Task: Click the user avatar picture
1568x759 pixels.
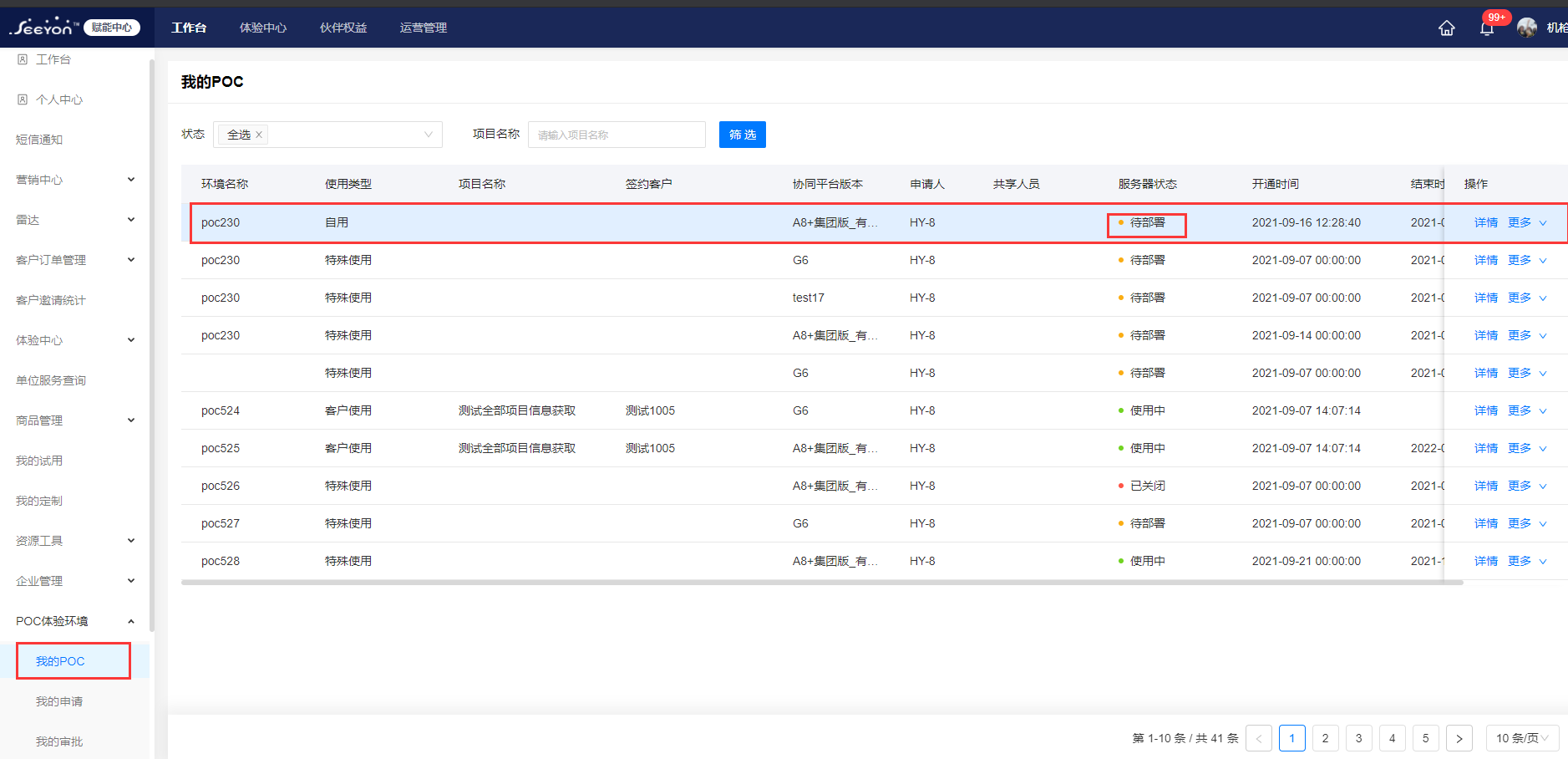Action: coord(1527,28)
